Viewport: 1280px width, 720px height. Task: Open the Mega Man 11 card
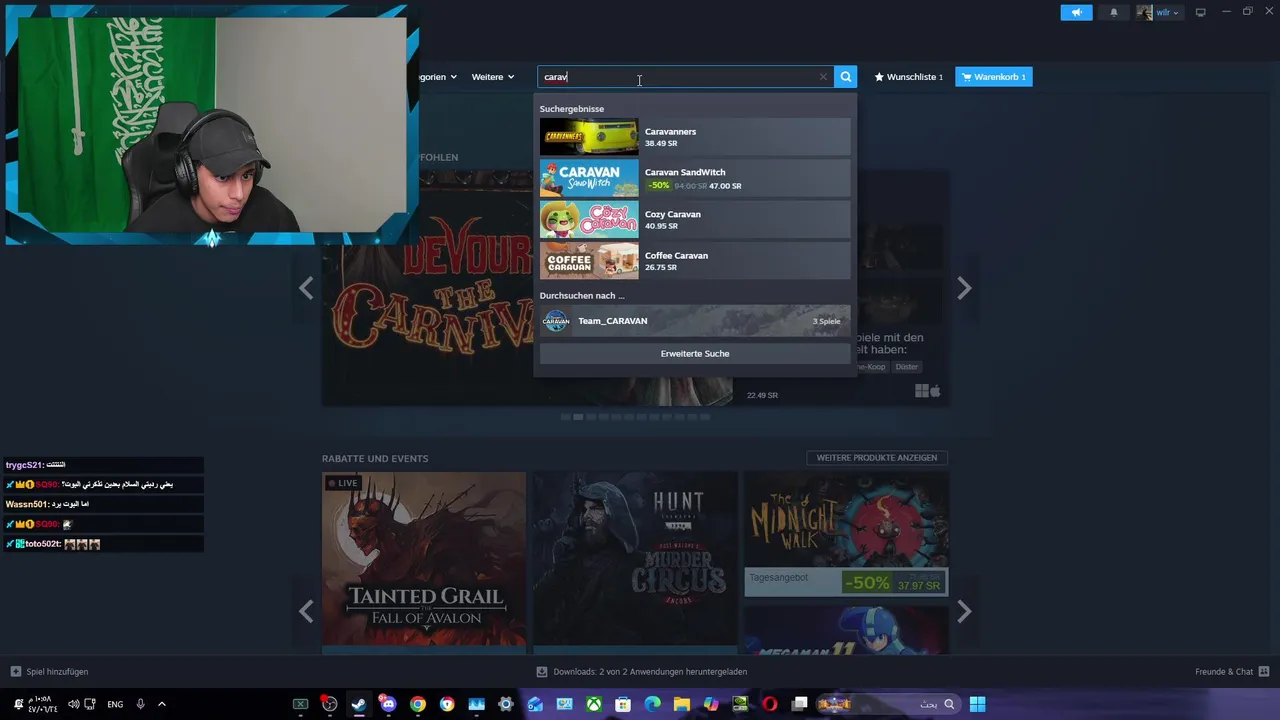pyautogui.click(x=846, y=628)
